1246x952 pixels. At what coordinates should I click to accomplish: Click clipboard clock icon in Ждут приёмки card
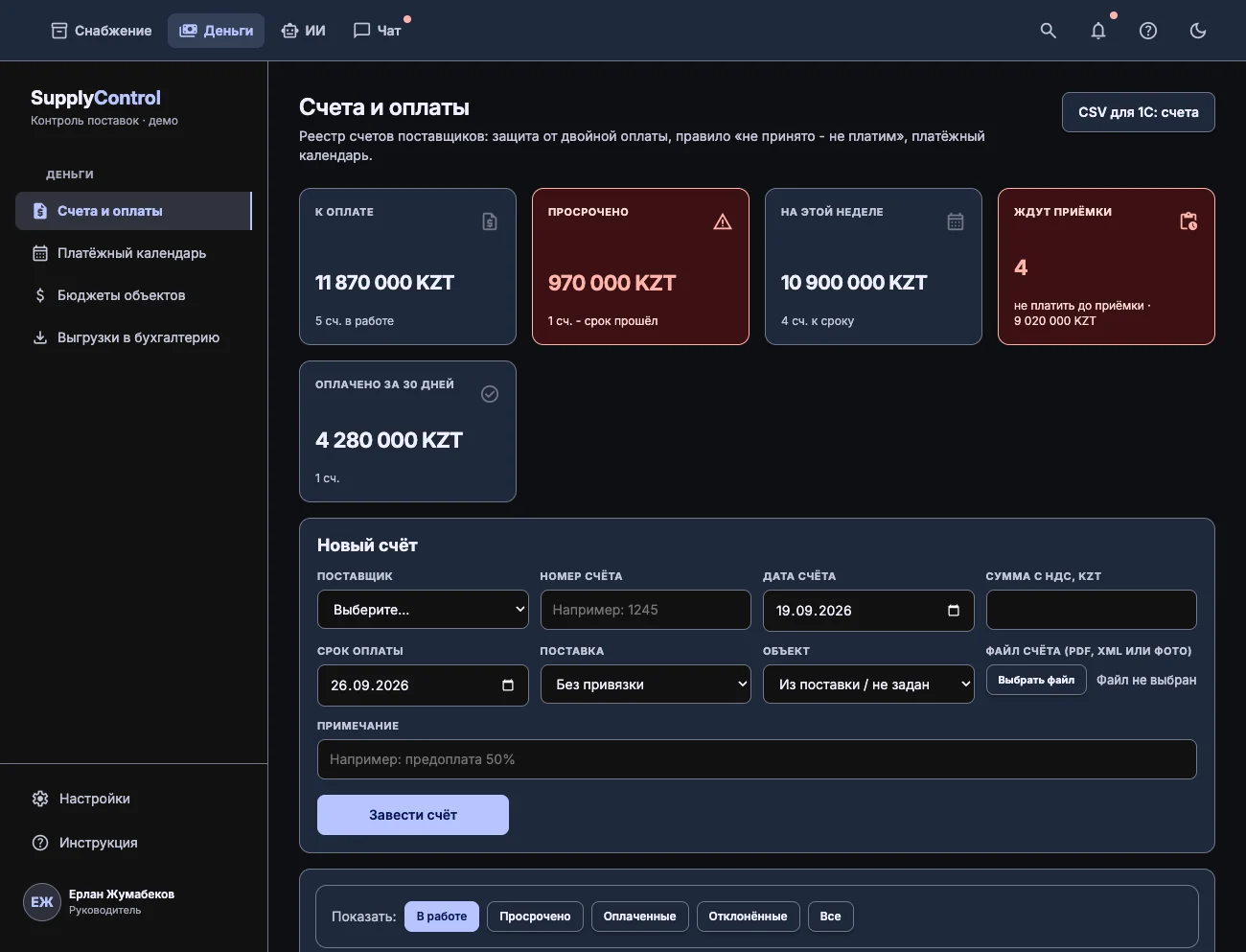click(x=1188, y=221)
